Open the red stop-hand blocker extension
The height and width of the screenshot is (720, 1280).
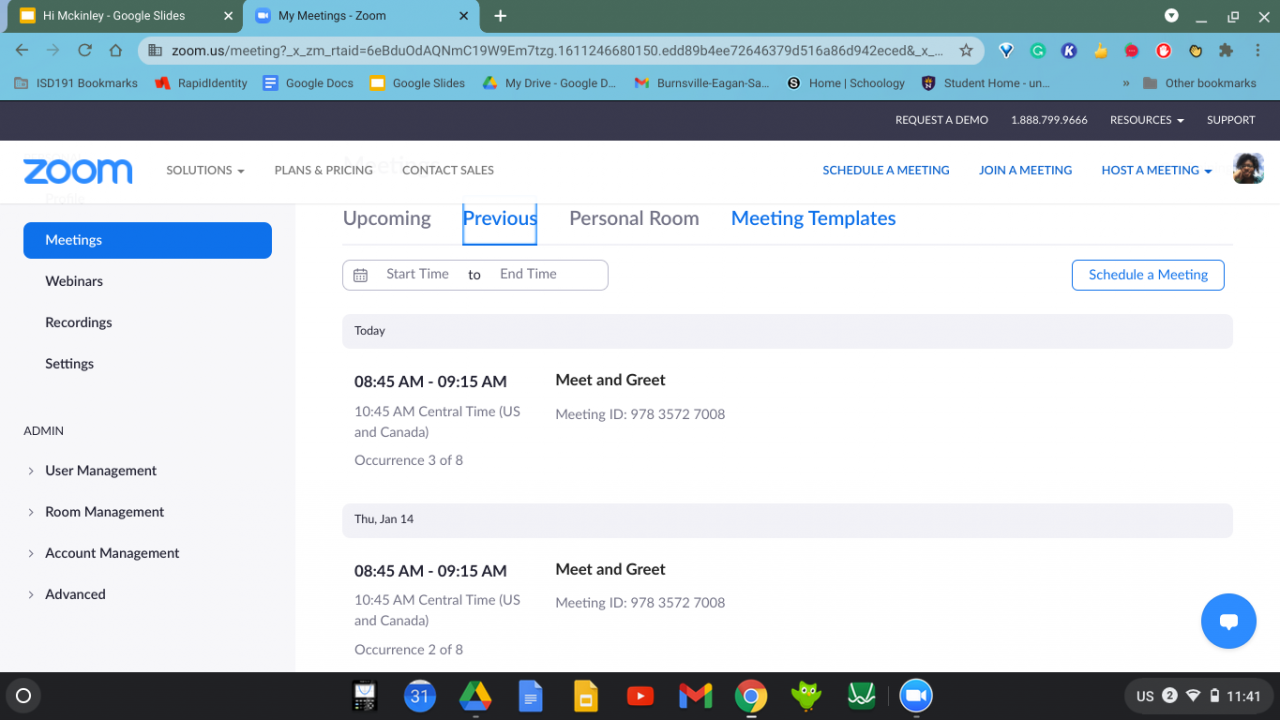(1164, 50)
